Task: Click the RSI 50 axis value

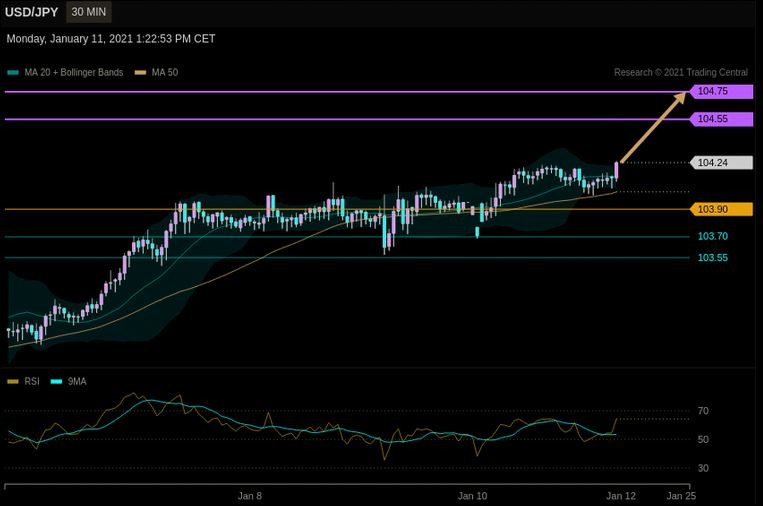Action: 703,439
